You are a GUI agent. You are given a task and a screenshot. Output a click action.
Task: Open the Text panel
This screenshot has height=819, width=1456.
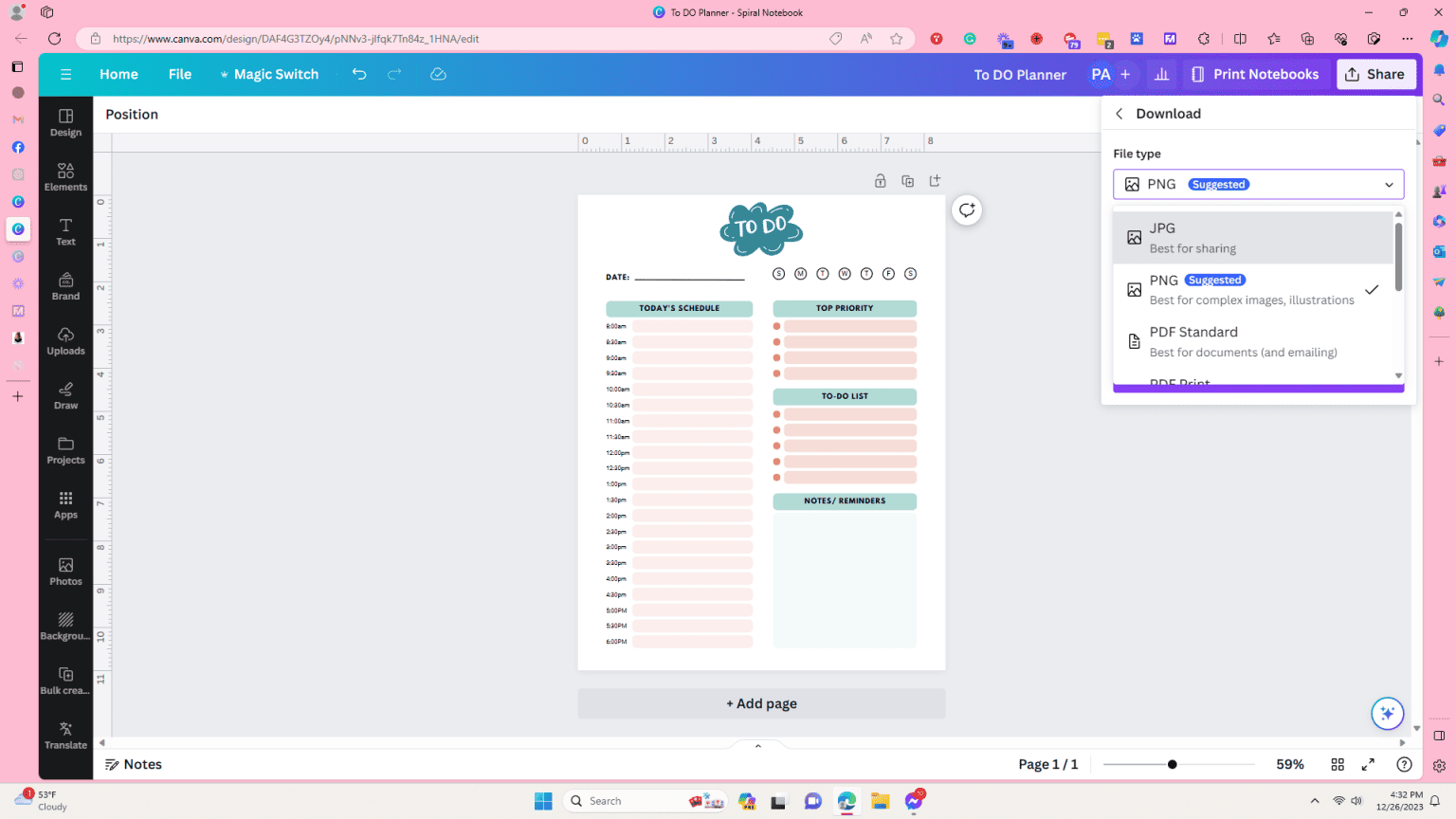click(x=65, y=231)
